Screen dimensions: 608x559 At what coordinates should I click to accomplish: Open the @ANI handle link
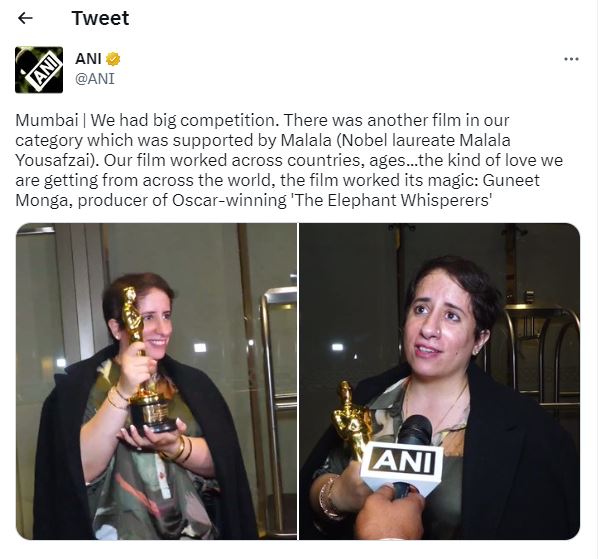coord(95,79)
